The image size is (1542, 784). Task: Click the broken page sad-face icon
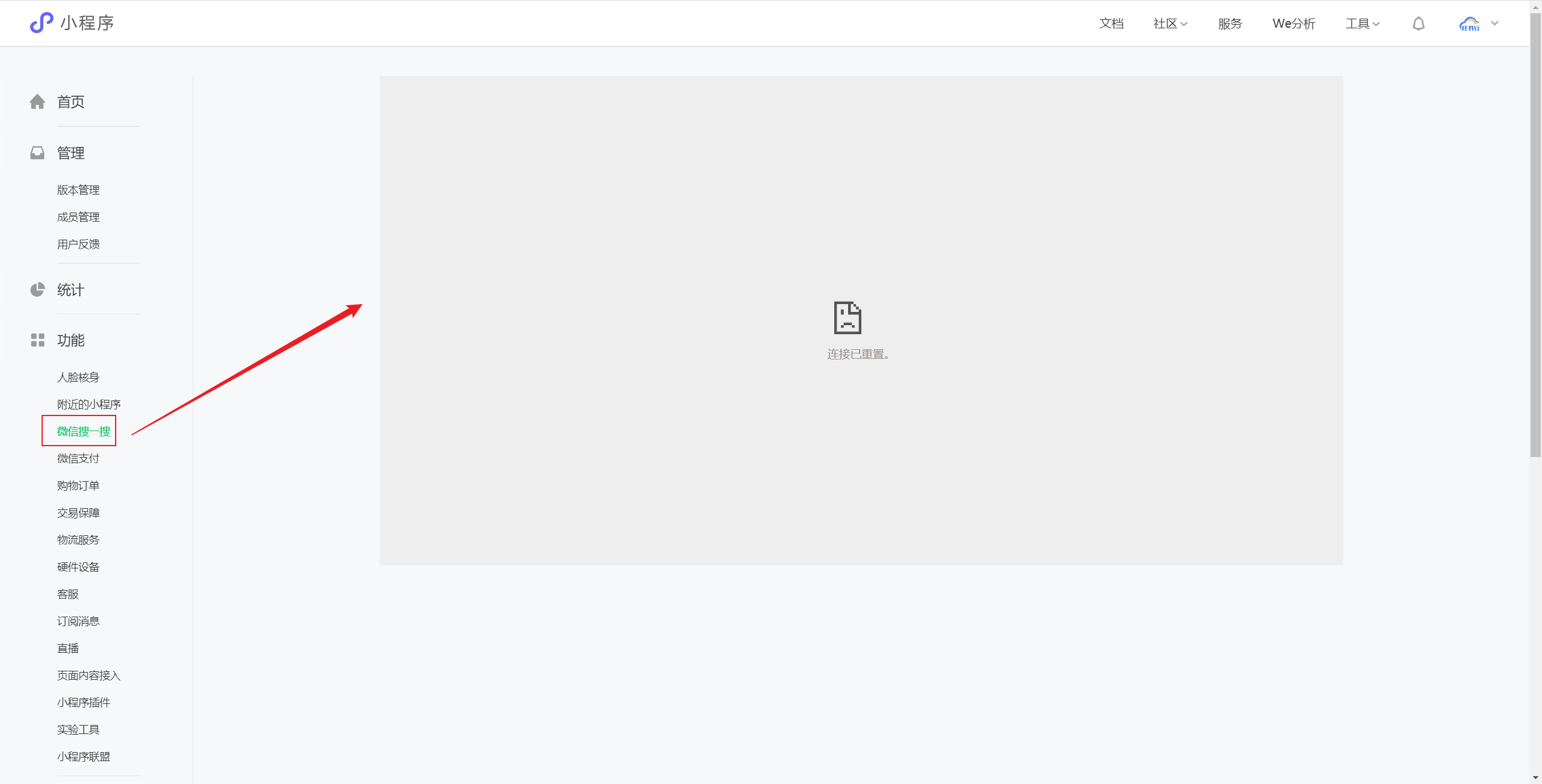(847, 317)
